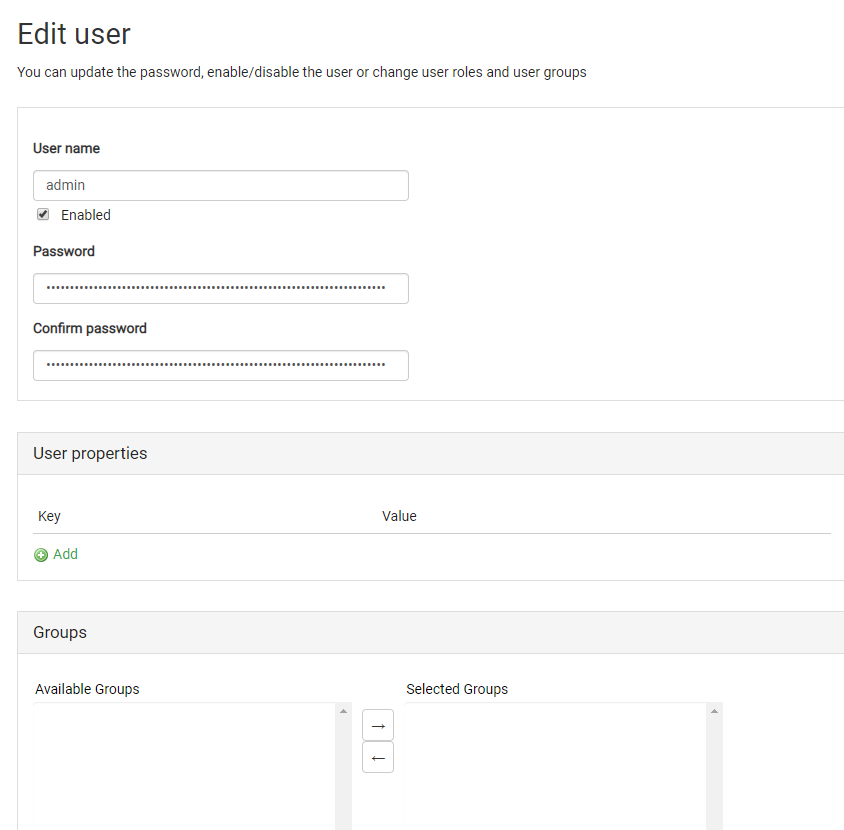Move group right with the arrow button
The width and height of the screenshot is (844, 830).
point(378,725)
